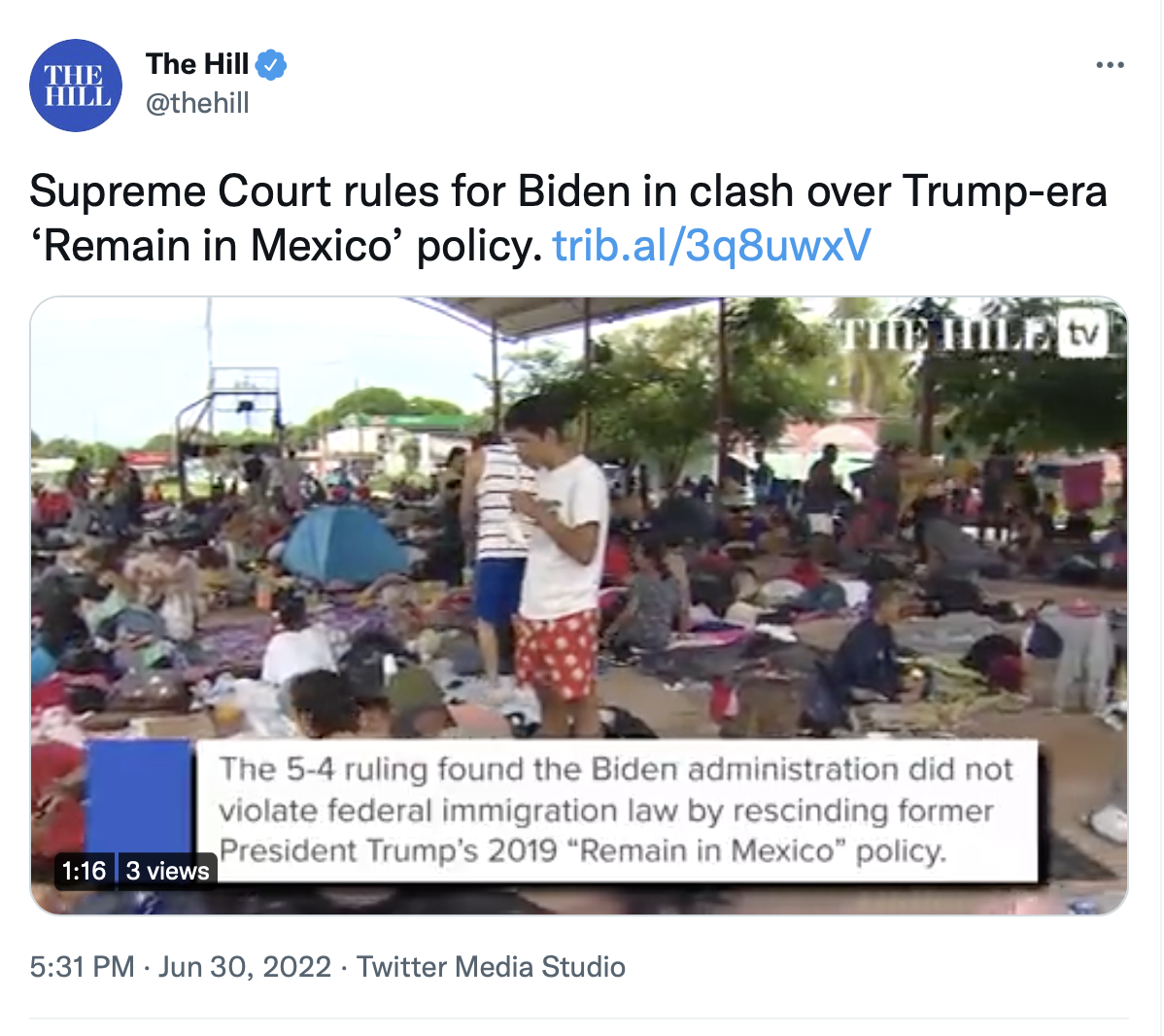Click the 1:16 video duration badge

pyautogui.click(x=84, y=871)
